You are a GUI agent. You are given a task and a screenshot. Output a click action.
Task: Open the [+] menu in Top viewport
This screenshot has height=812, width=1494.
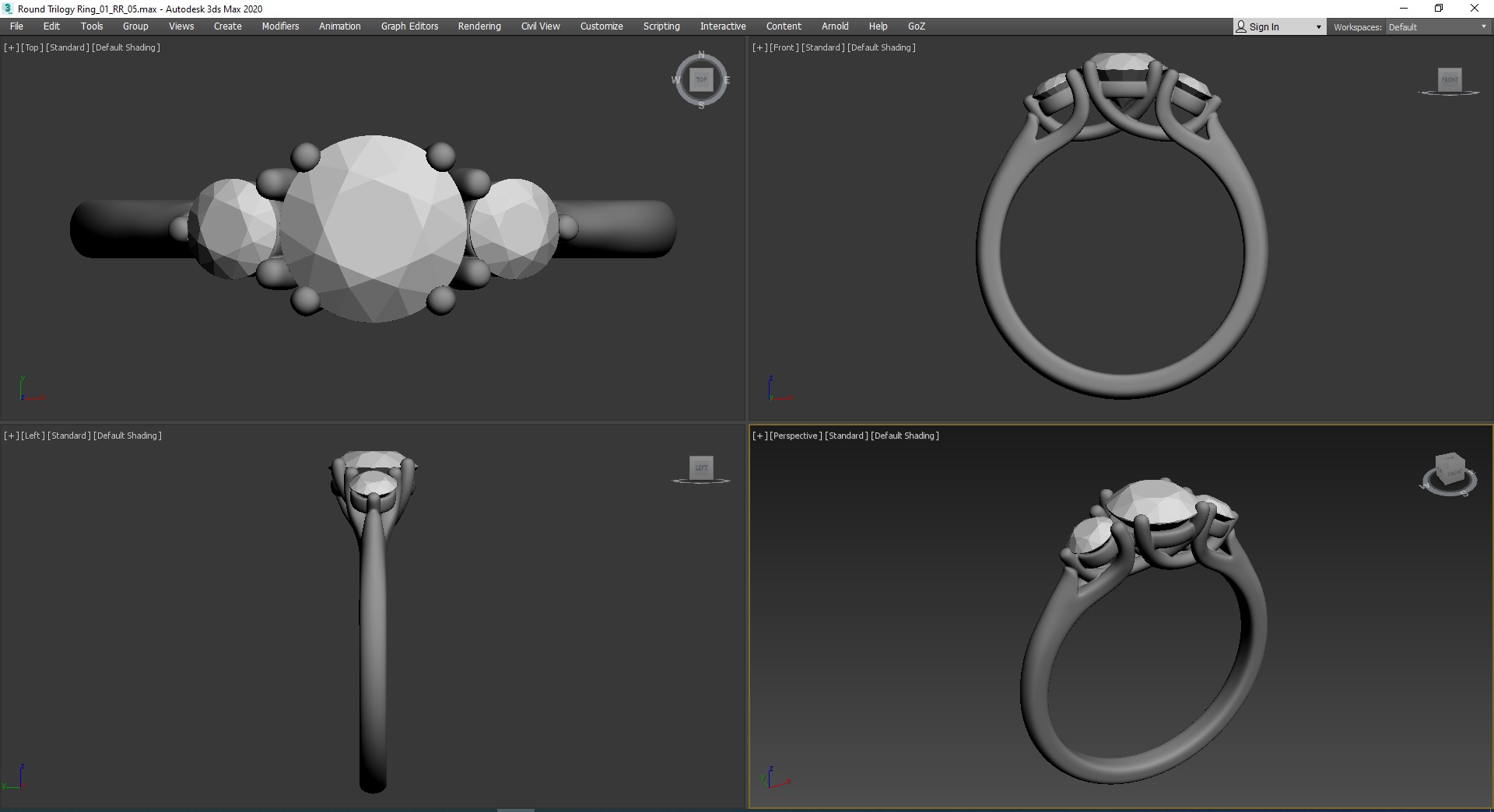11,47
